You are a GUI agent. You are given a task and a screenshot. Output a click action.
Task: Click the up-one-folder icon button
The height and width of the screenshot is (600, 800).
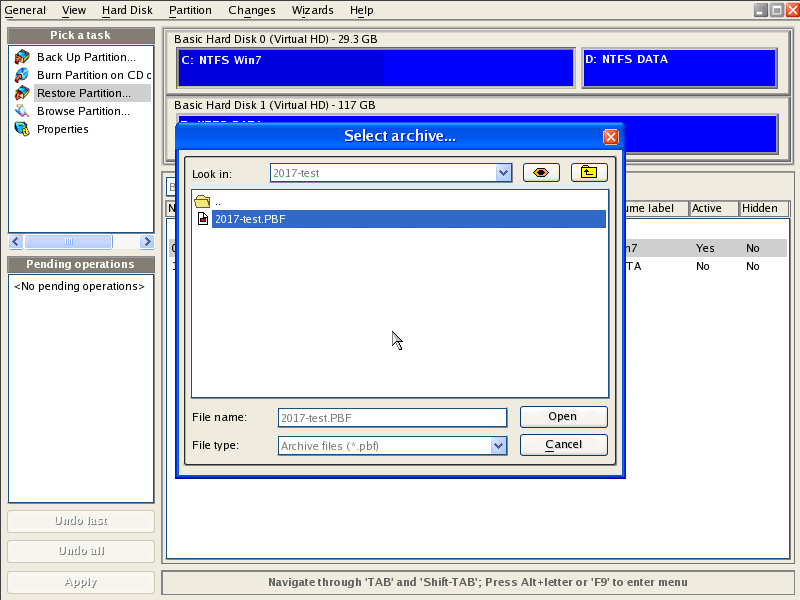pyautogui.click(x=589, y=173)
